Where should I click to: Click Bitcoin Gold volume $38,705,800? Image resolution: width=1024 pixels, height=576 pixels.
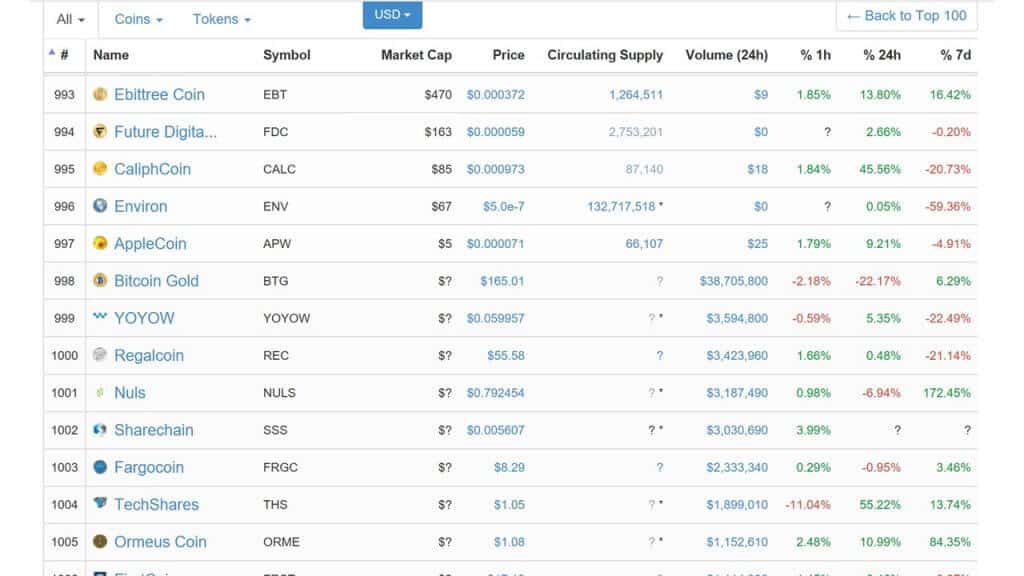tap(734, 281)
